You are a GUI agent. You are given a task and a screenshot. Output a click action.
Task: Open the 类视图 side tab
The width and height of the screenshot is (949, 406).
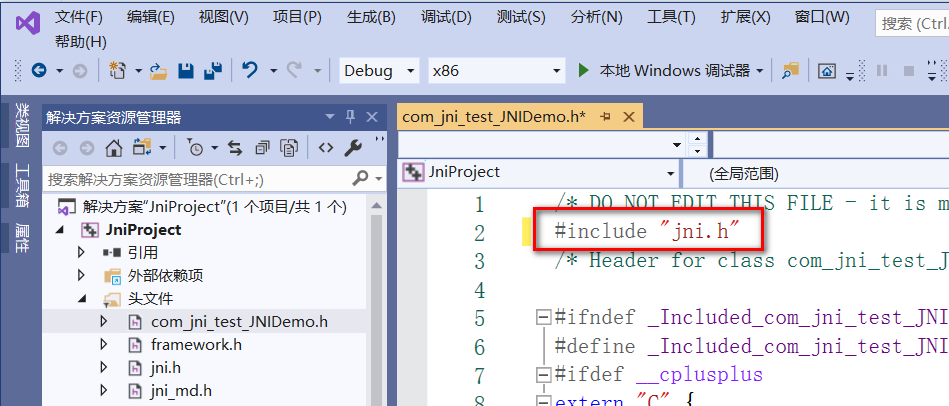pyautogui.click(x=22, y=125)
